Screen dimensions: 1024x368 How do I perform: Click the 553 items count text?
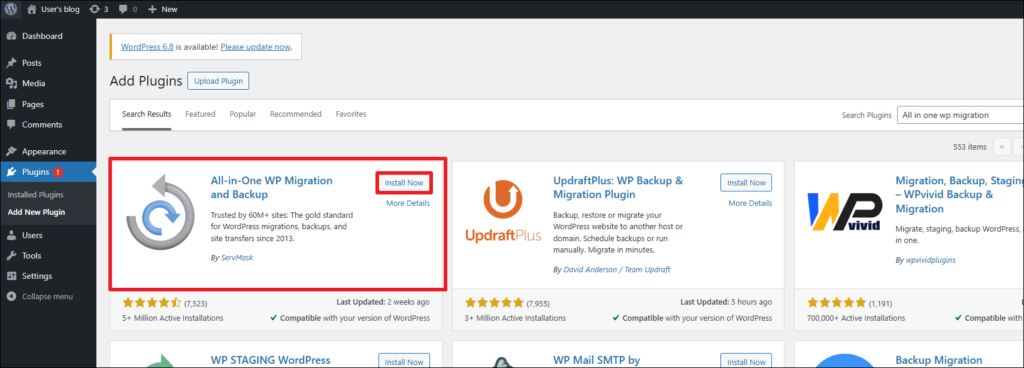pos(970,147)
